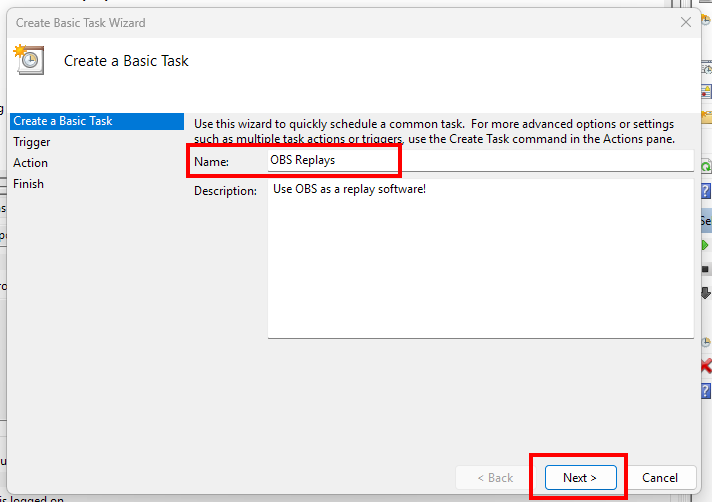
Task: Click the "Create a Basic Task" header title
Action: 126,61
